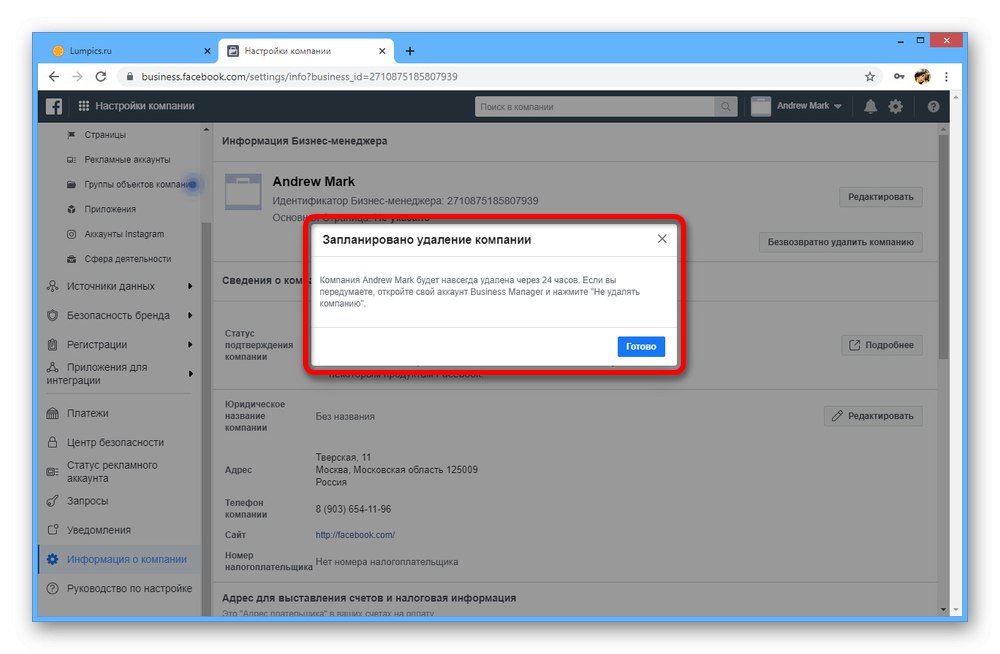Viewport: 1000px width, 654px height.
Task: Open notifications bell icon
Action: [871, 107]
